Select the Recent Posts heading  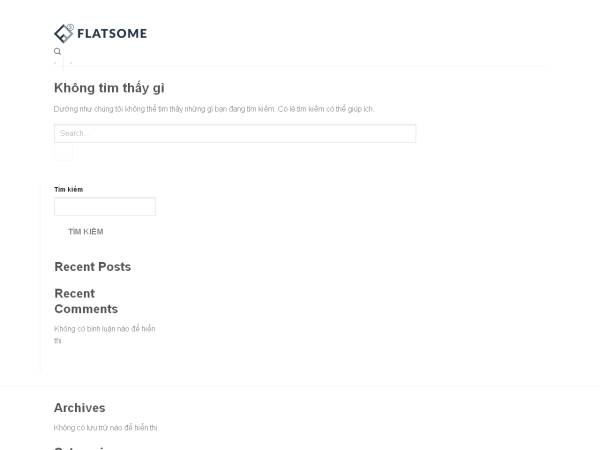[92, 267]
